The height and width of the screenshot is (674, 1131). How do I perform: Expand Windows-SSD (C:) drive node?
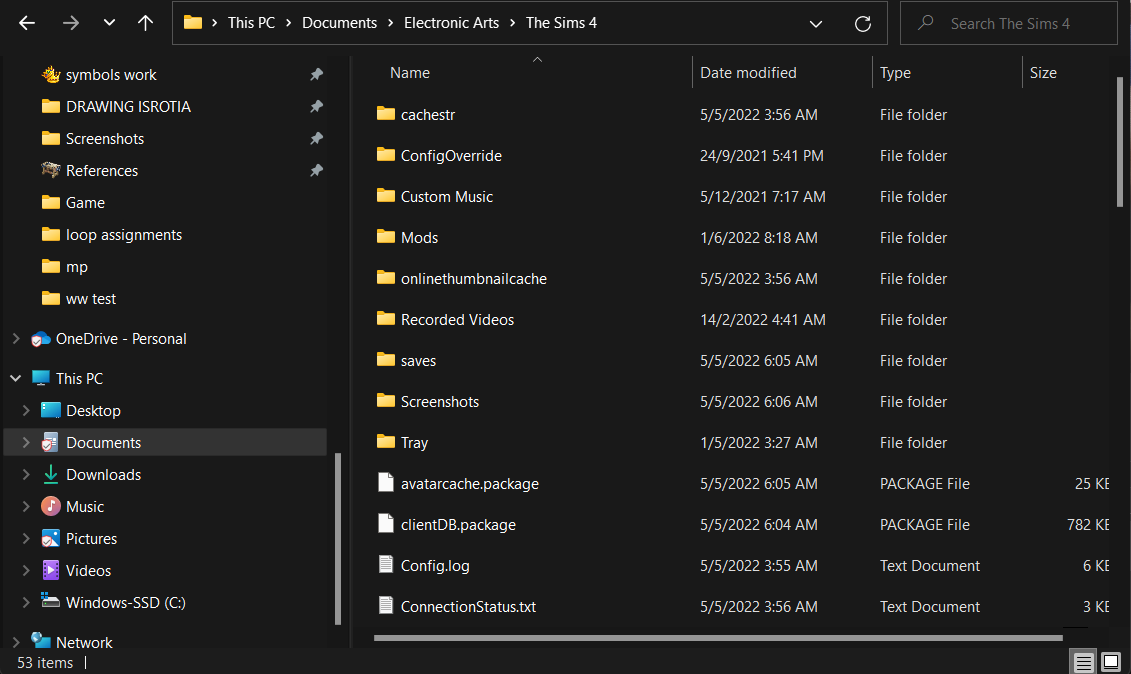click(x=26, y=602)
